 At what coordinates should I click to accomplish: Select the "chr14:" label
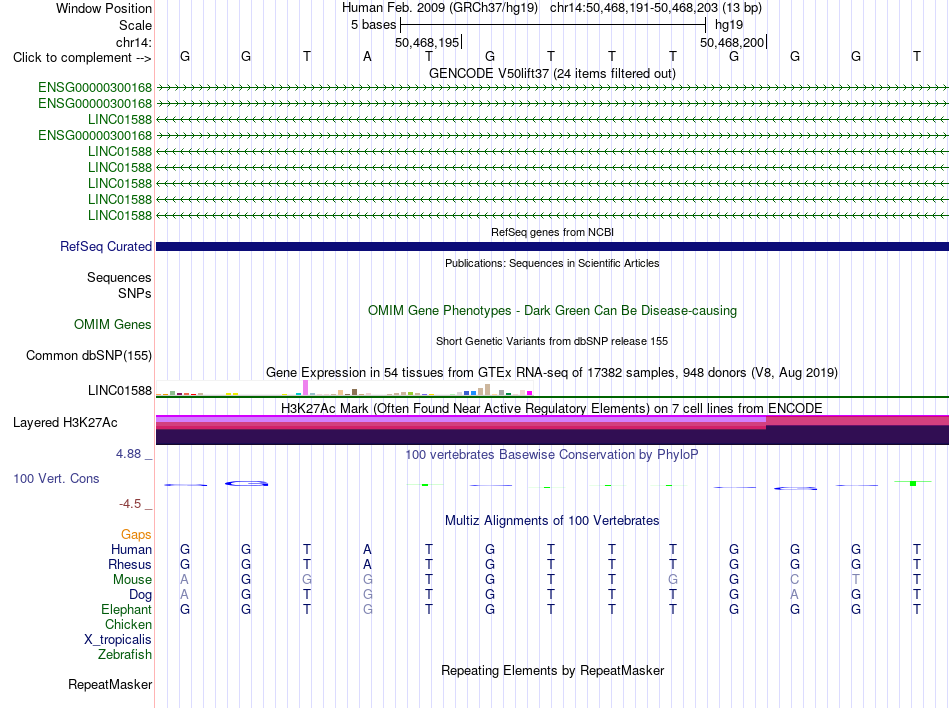tap(133, 42)
